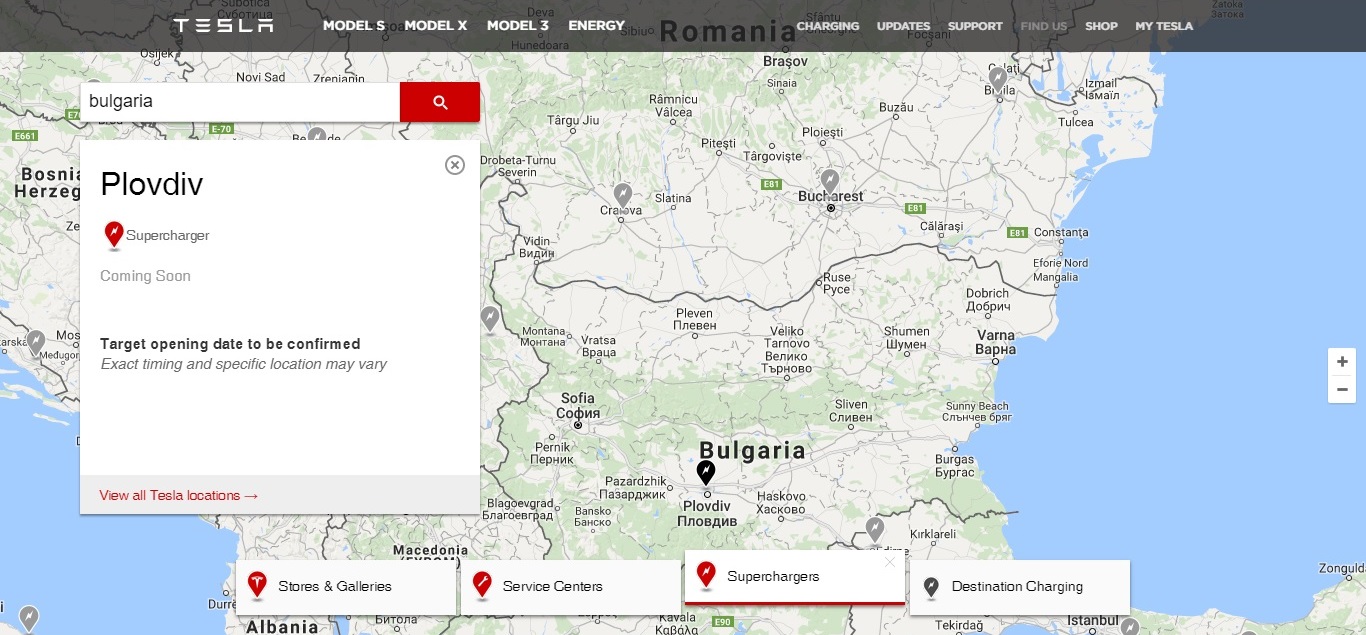Click the red search magnifier button
Screen dimensions: 1366x635
(x=439, y=102)
